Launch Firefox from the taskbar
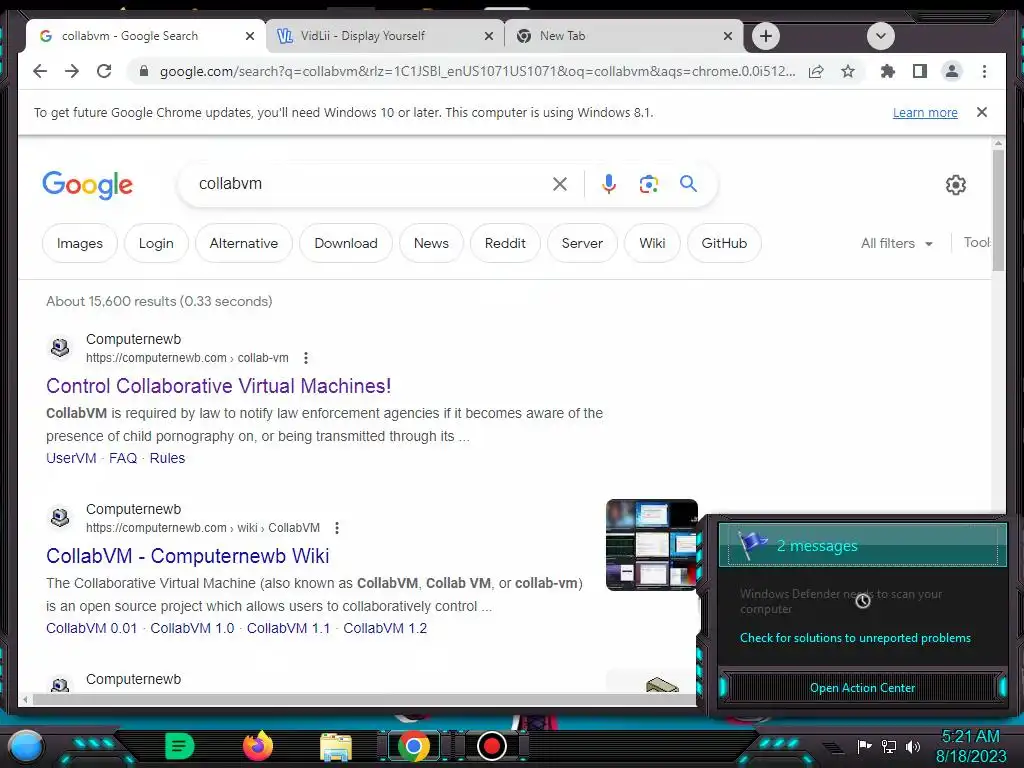 258,746
